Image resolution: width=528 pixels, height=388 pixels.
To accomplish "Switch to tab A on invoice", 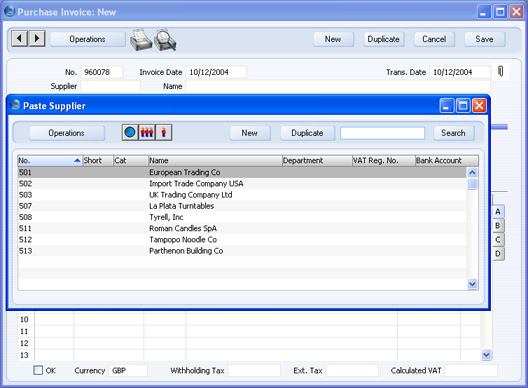I will pyautogui.click(x=498, y=212).
